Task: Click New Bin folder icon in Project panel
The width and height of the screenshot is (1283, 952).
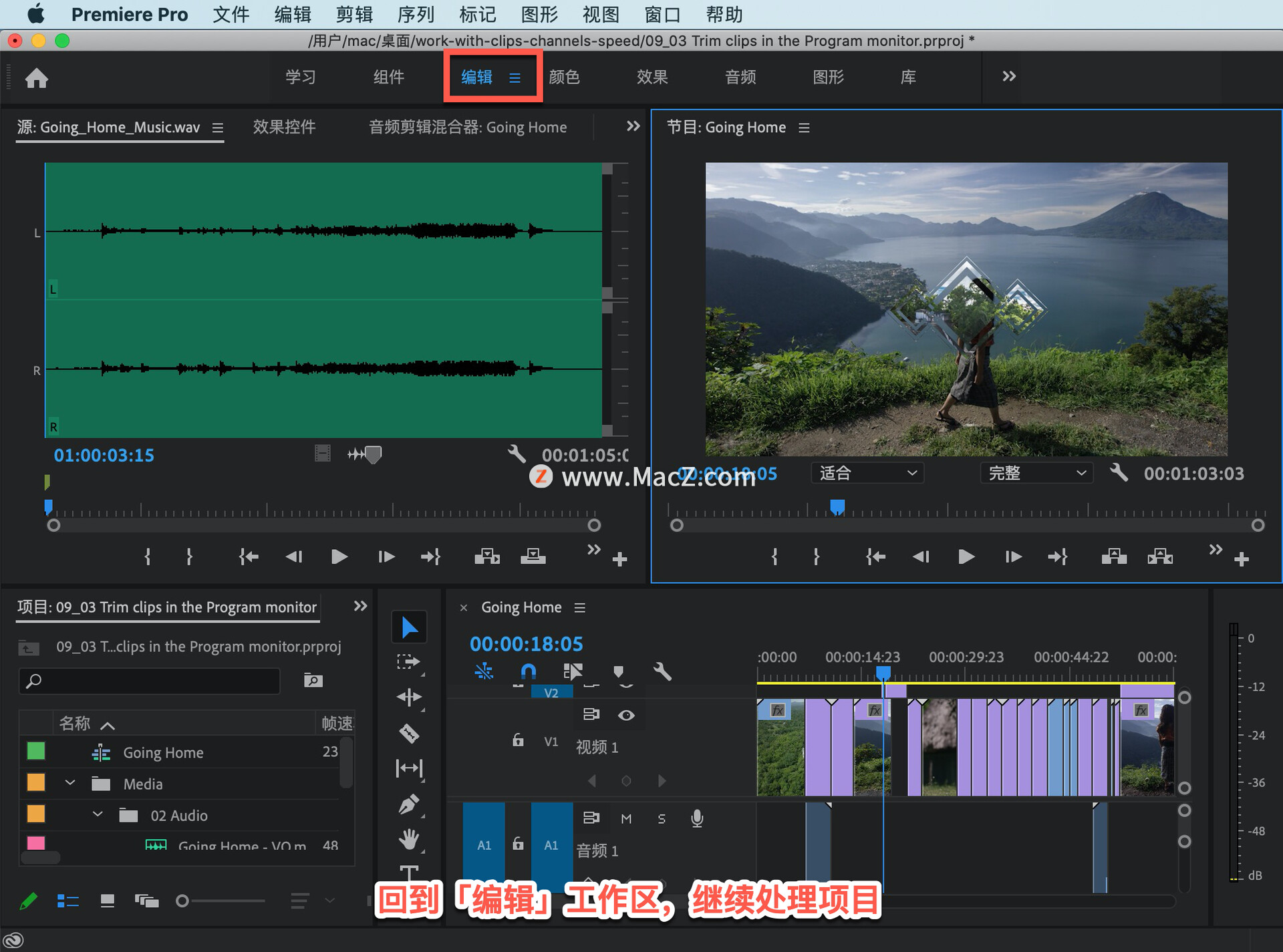Action: (313, 680)
